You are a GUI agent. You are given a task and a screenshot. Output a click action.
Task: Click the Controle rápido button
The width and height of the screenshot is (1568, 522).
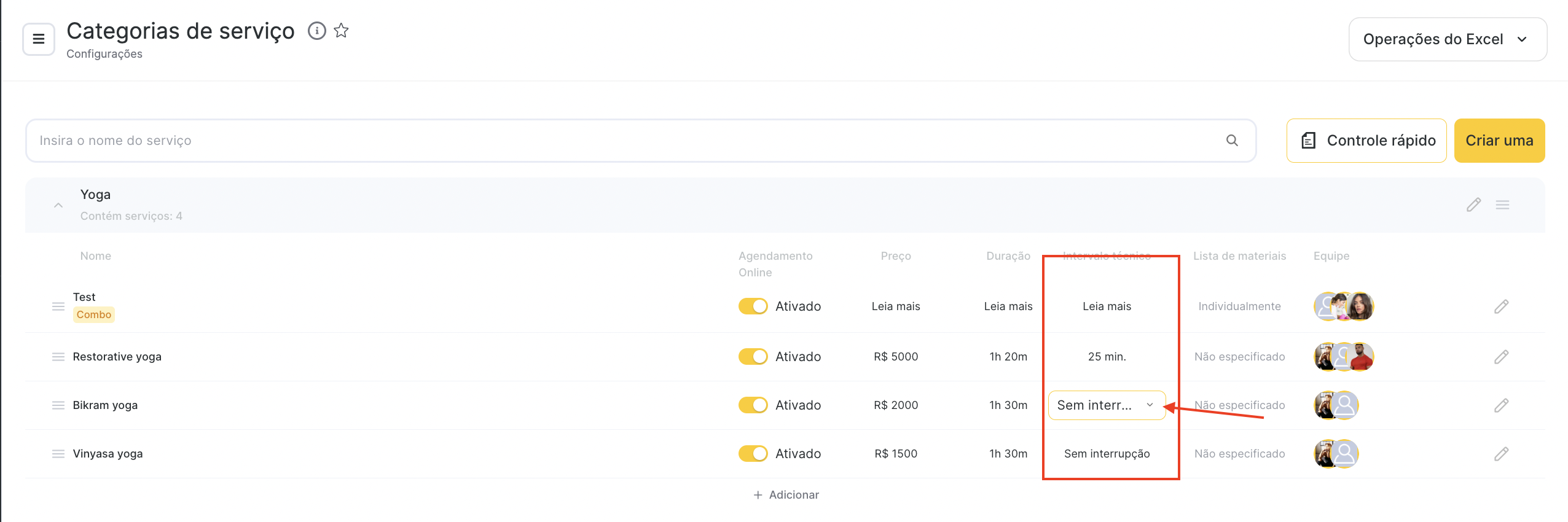pyautogui.click(x=1366, y=141)
